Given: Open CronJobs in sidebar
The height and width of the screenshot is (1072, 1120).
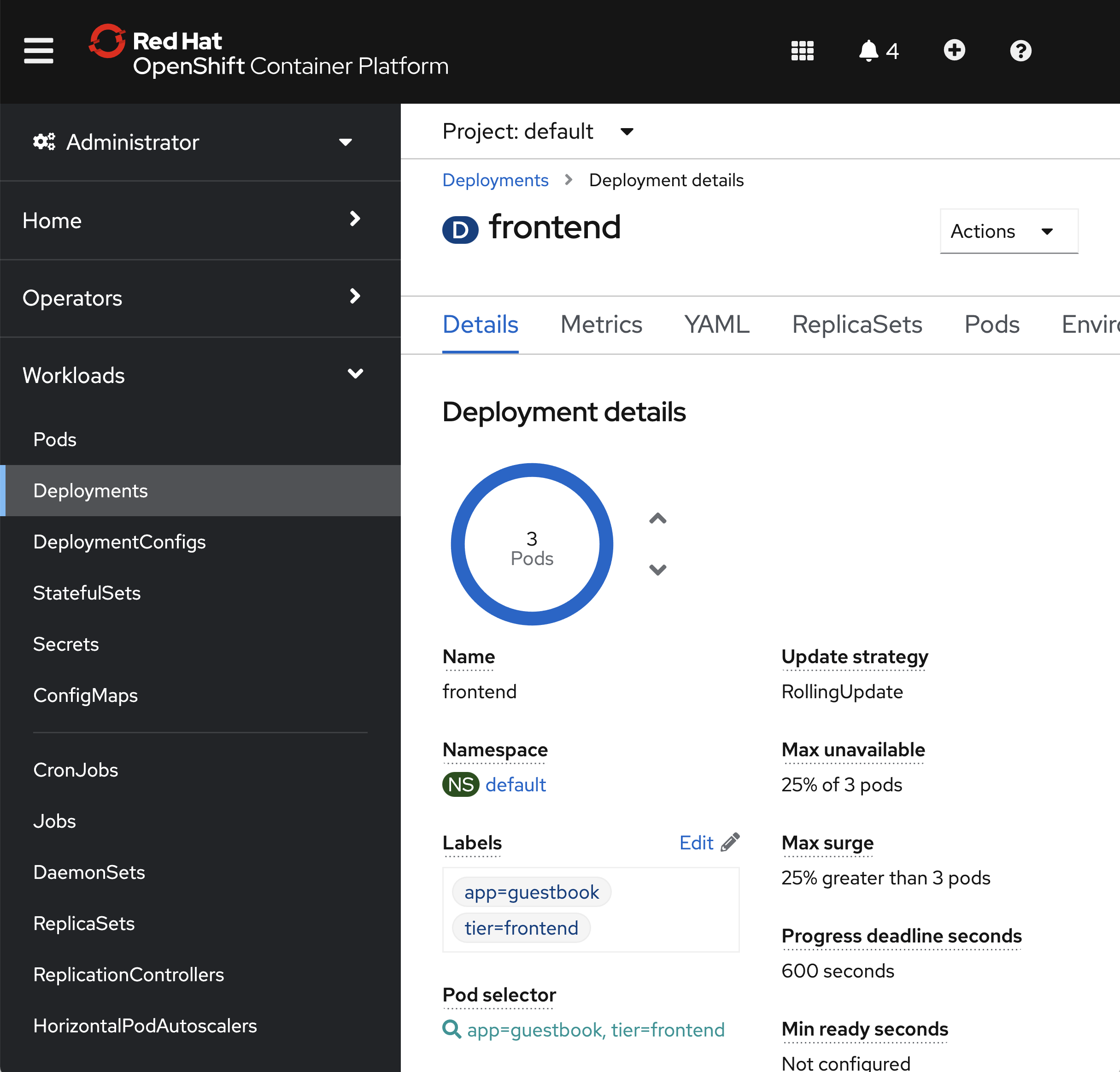Looking at the screenshot, I should [x=200, y=770].
